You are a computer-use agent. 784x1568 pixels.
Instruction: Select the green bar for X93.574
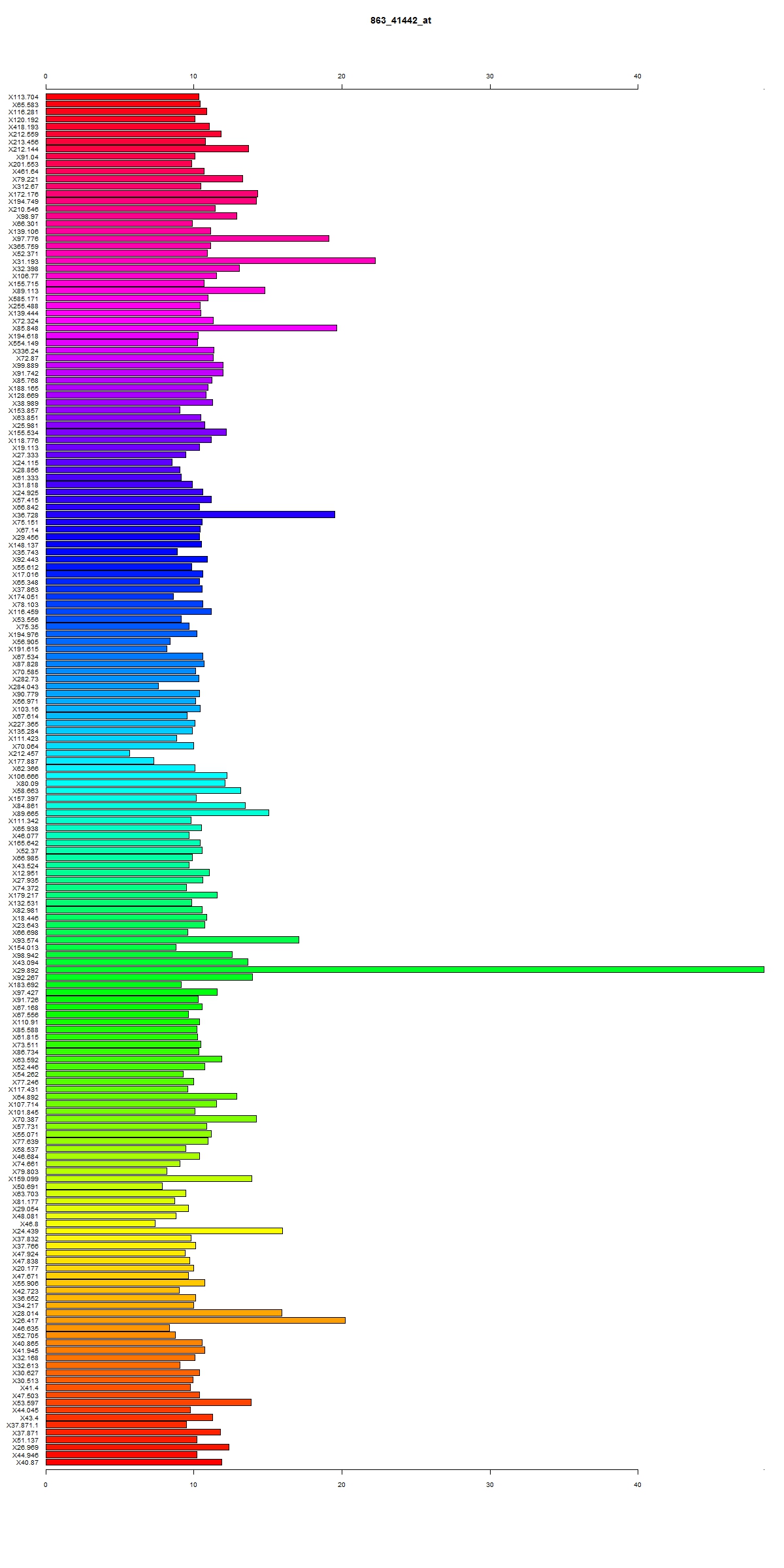click(172, 939)
